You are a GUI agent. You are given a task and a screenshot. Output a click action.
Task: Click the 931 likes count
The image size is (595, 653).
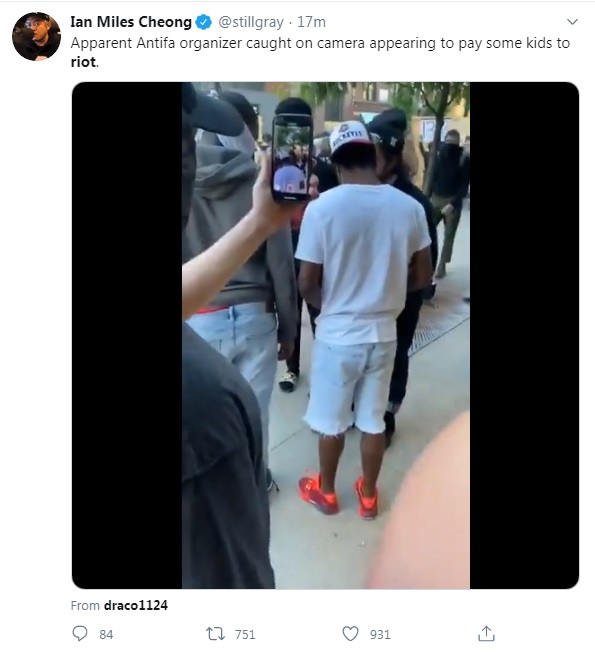[x=380, y=634]
